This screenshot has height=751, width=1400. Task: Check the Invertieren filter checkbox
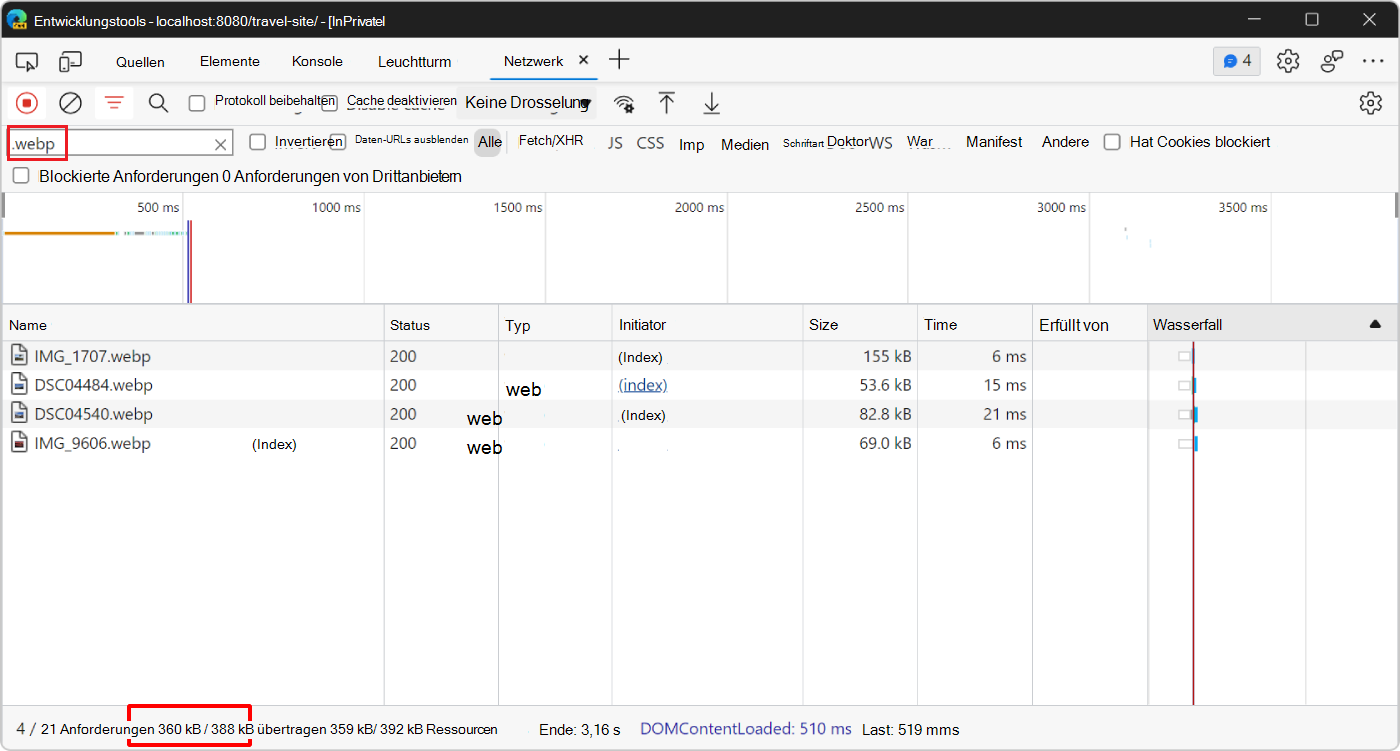pyautogui.click(x=258, y=142)
